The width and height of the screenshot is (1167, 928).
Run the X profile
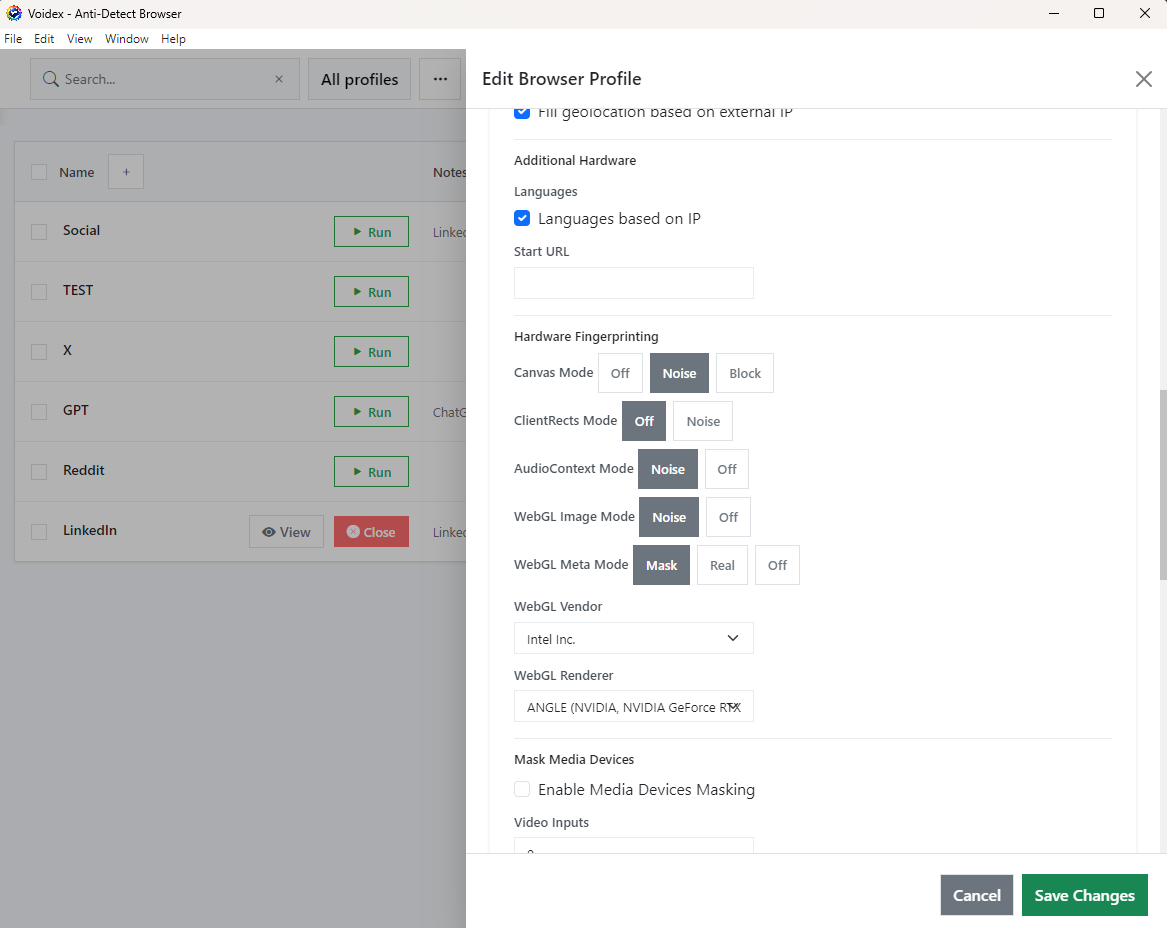point(371,352)
